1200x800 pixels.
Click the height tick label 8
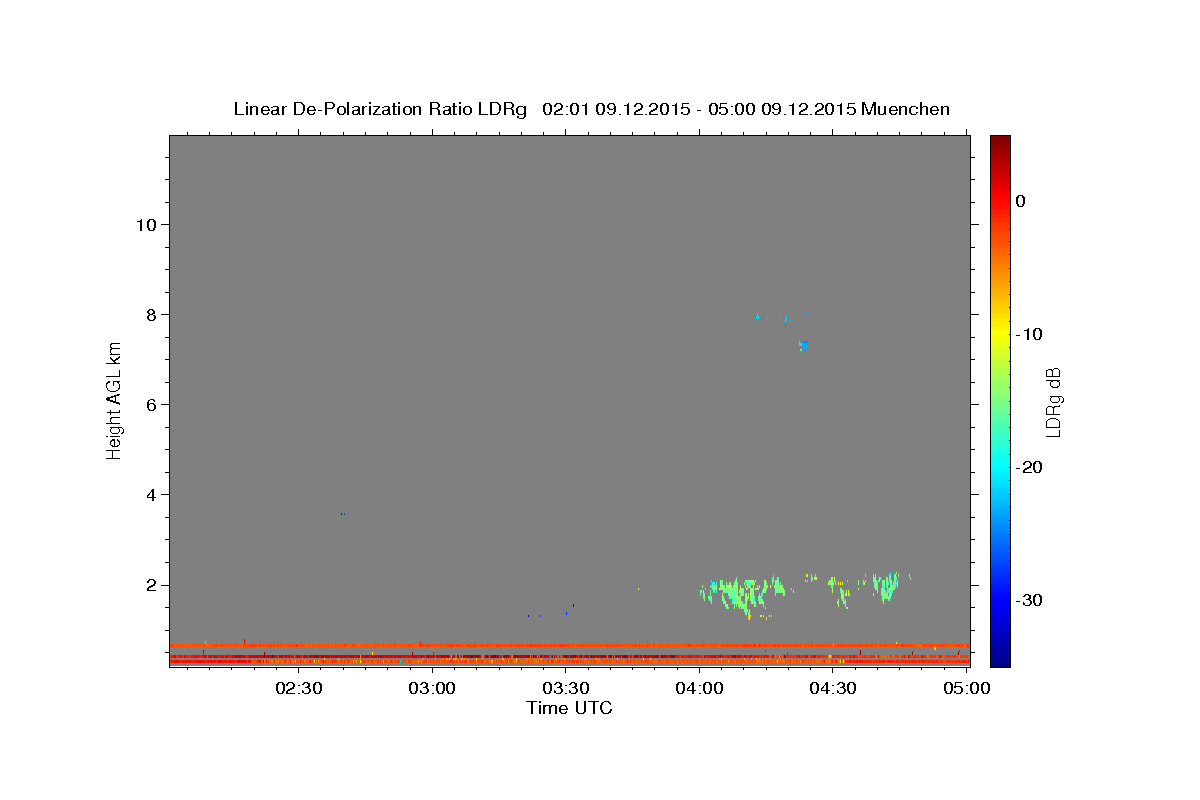(151, 314)
